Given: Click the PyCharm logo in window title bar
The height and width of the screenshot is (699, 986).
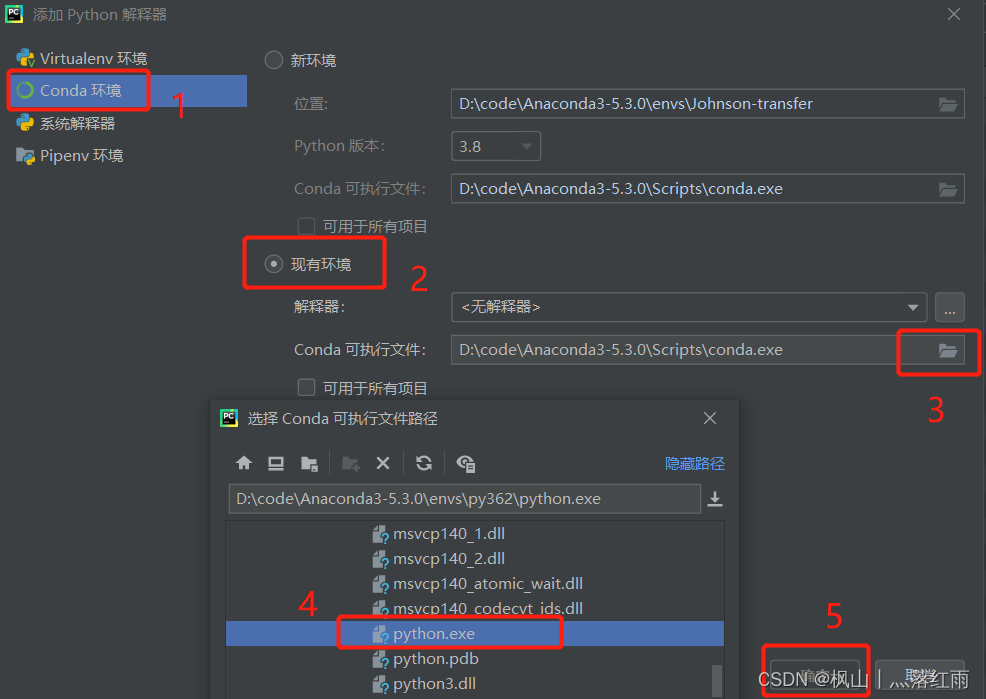Looking at the screenshot, I should tap(14, 14).
